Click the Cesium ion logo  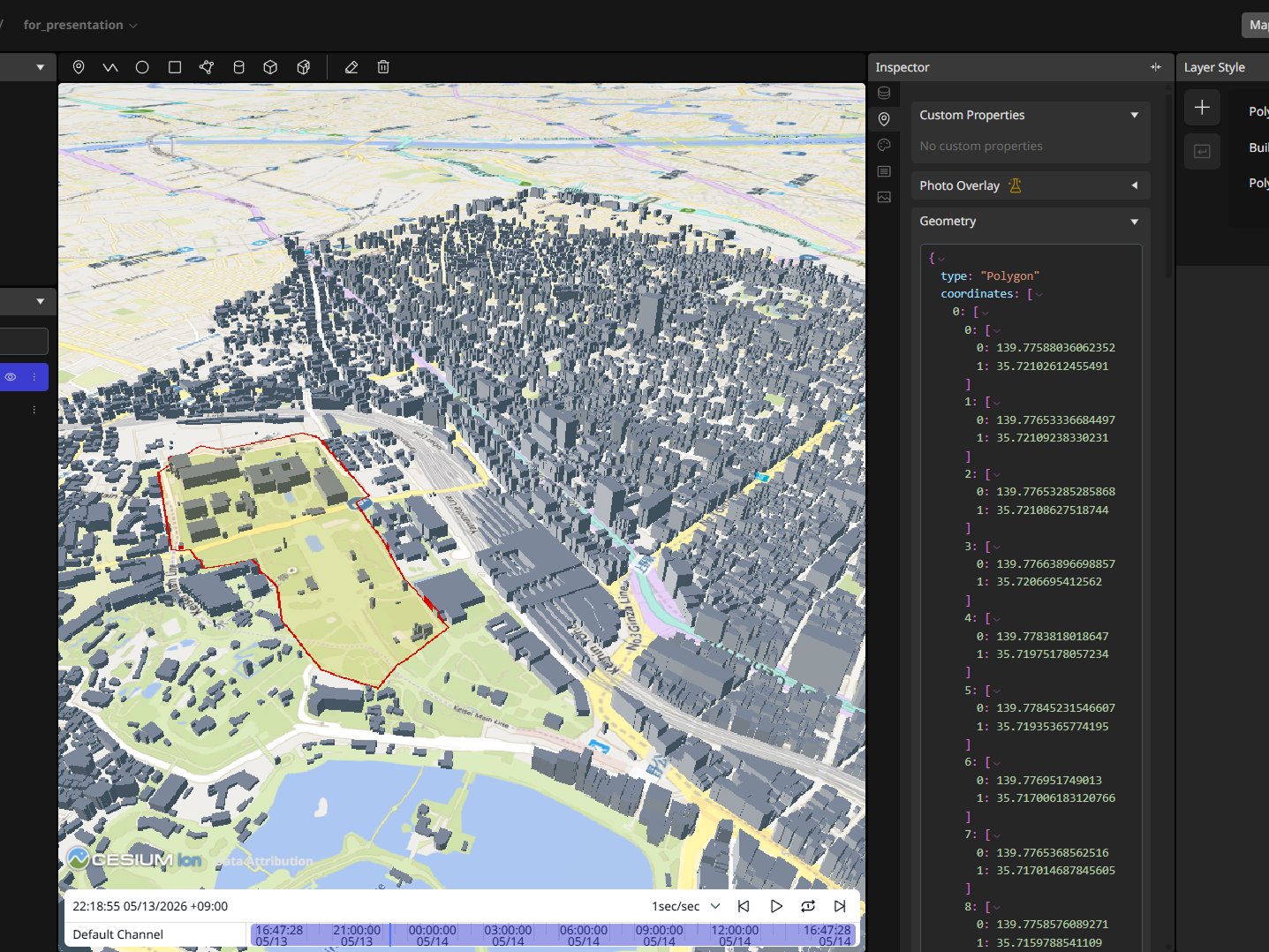pyautogui.click(x=135, y=859)
